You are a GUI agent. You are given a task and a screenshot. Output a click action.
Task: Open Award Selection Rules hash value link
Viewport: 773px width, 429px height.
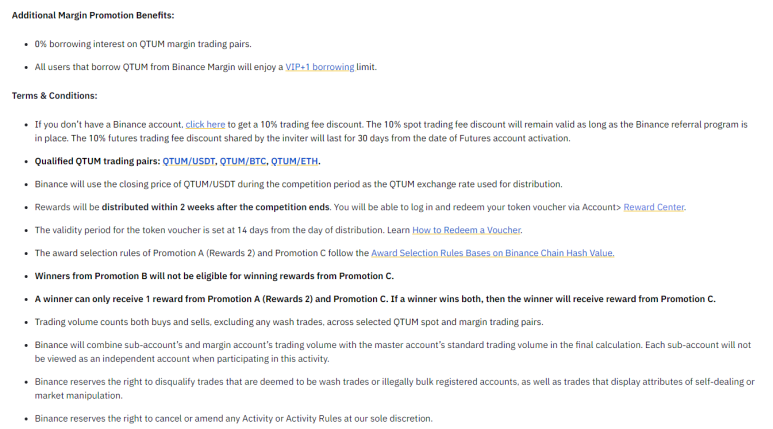(492, 253)
